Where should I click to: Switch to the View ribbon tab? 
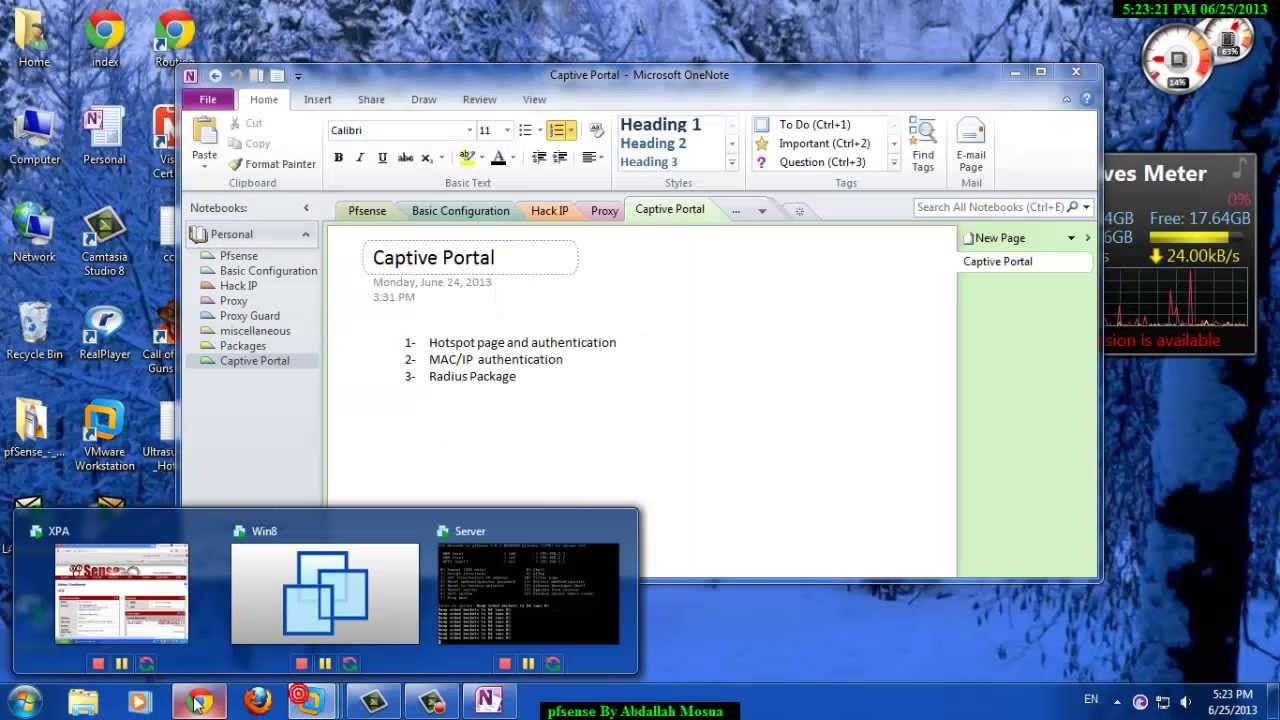(535, 100)
